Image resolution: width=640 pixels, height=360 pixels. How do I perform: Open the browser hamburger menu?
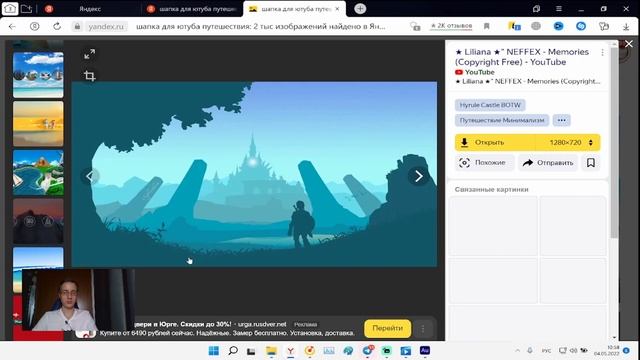point(559,9)
